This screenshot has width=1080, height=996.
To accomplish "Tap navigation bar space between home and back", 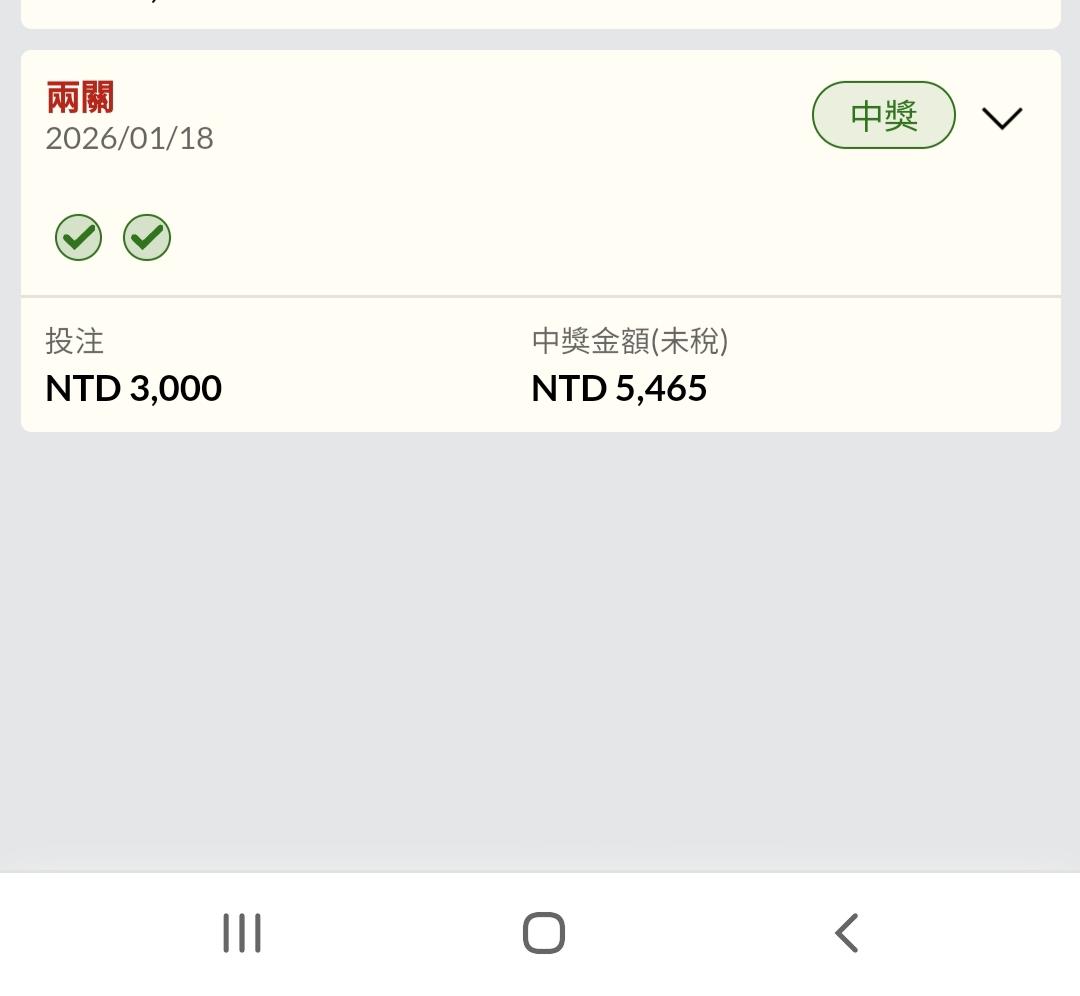I will click(695, 934).
